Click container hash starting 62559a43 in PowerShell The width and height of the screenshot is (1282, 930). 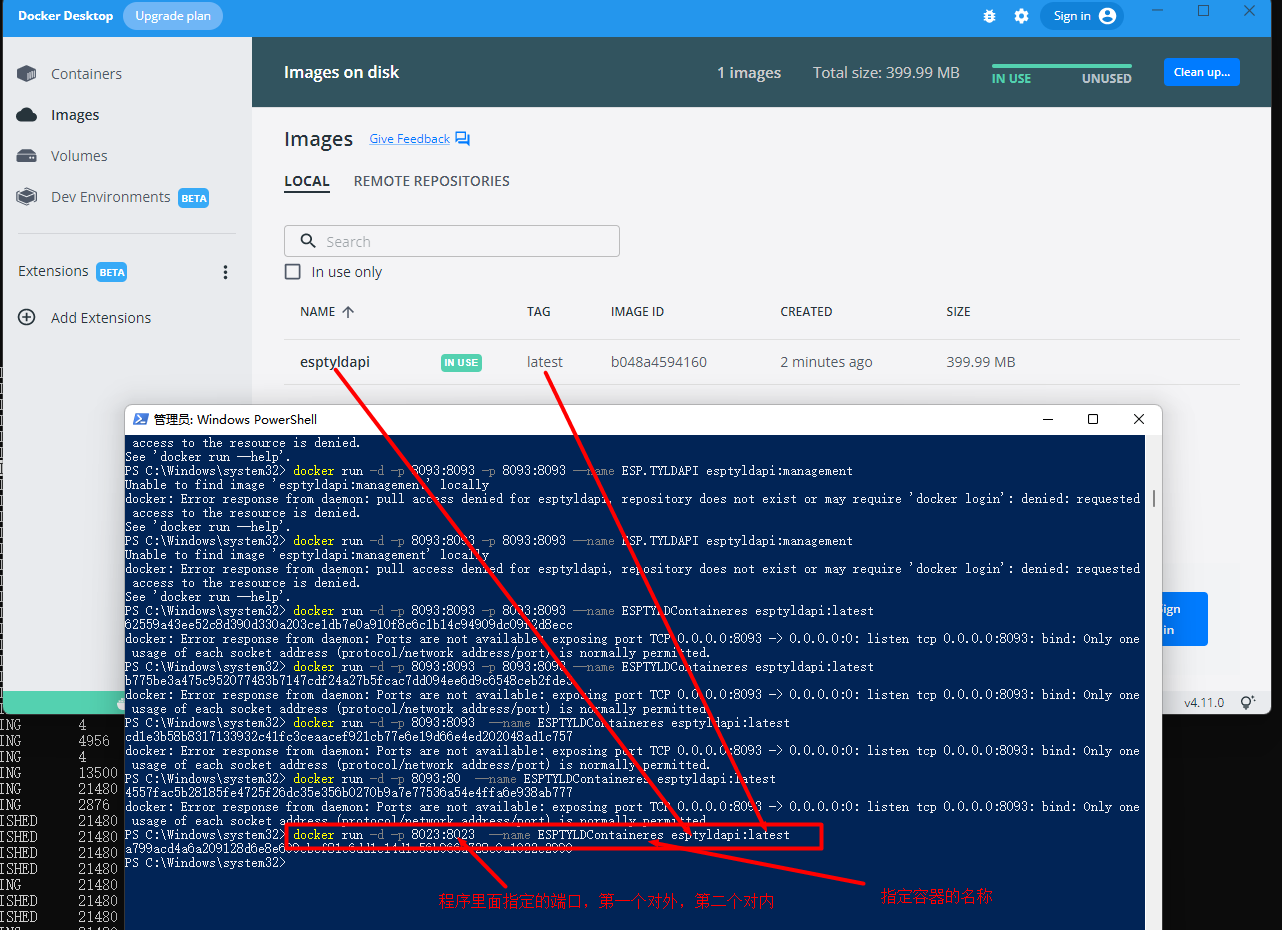click(x=349, y=625)
